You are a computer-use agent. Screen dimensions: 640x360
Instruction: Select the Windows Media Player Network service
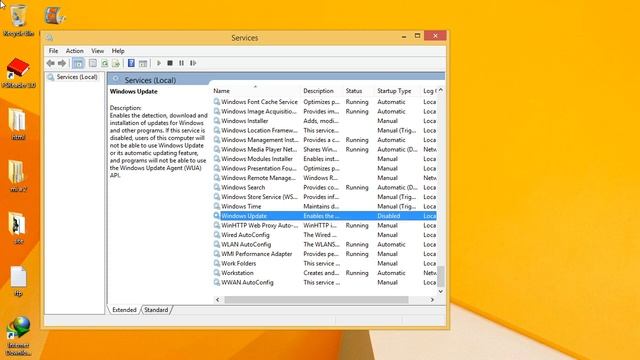click(x=324, y=149)
